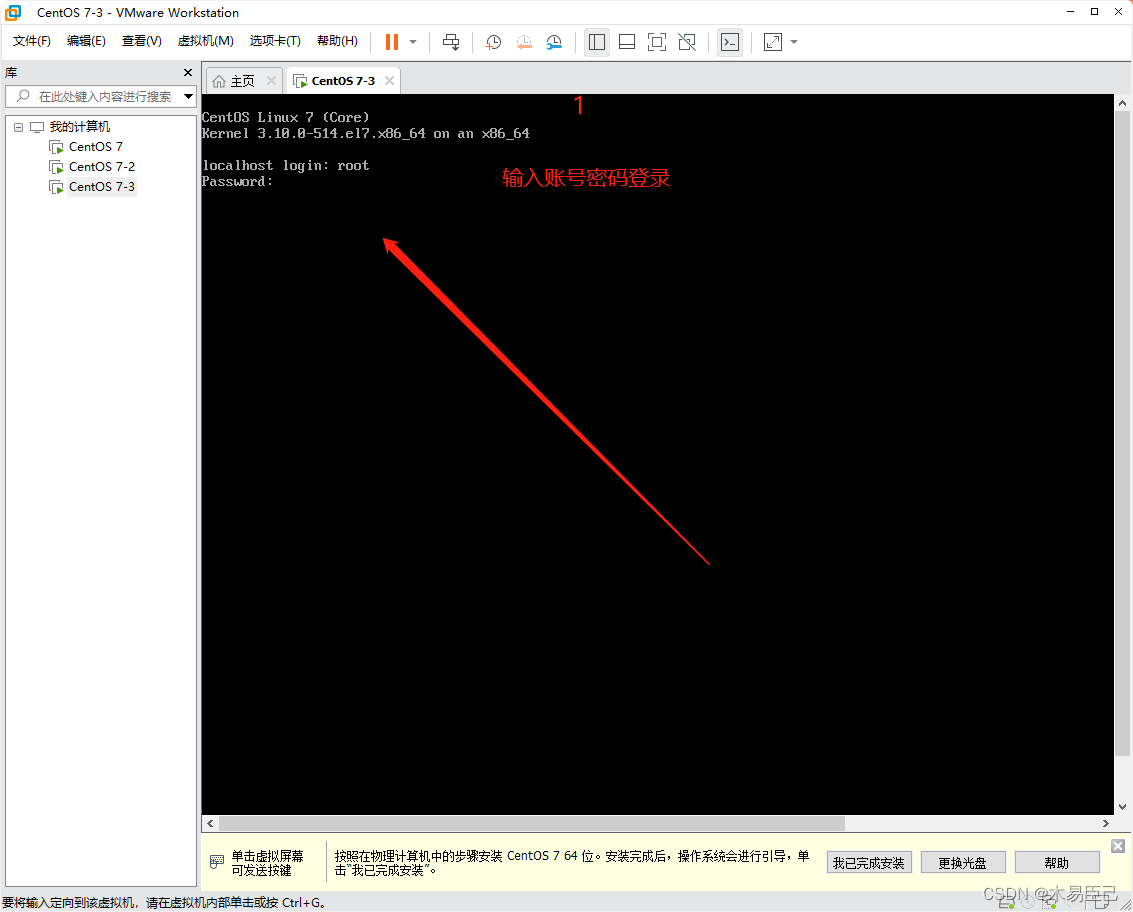Close the 主页 tab

pos(272,81)
